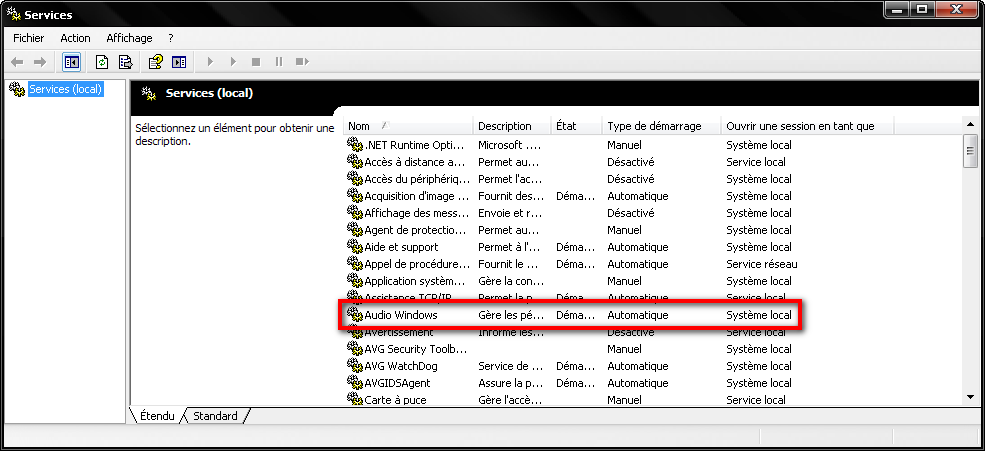The height and width of the screenshot is (451, 985).
Task: Click the Forward arrow in toolbar
Action: tap(40, 62)
